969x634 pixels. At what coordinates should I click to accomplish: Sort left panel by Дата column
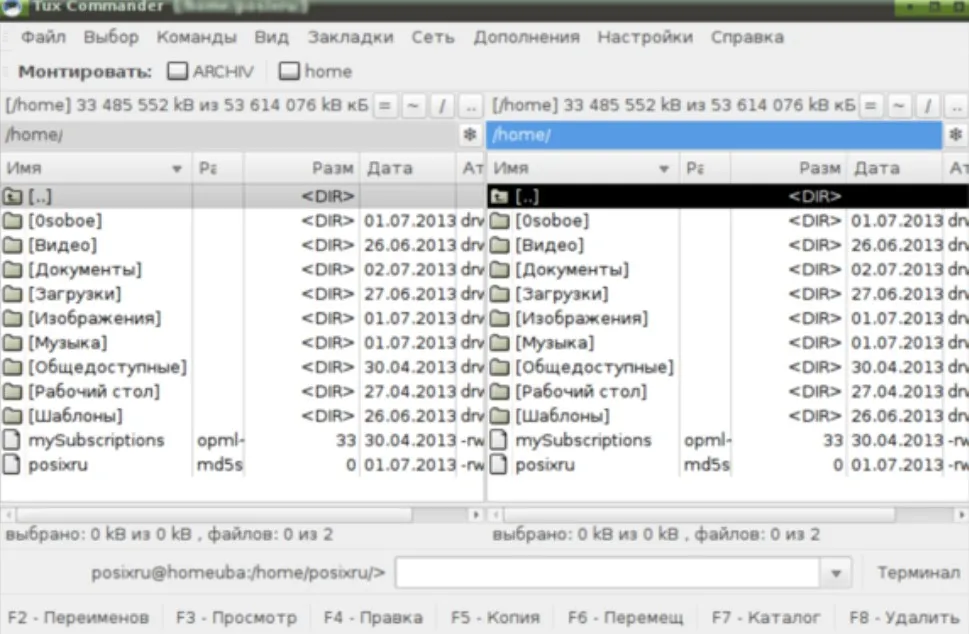[x=408, y=168]
